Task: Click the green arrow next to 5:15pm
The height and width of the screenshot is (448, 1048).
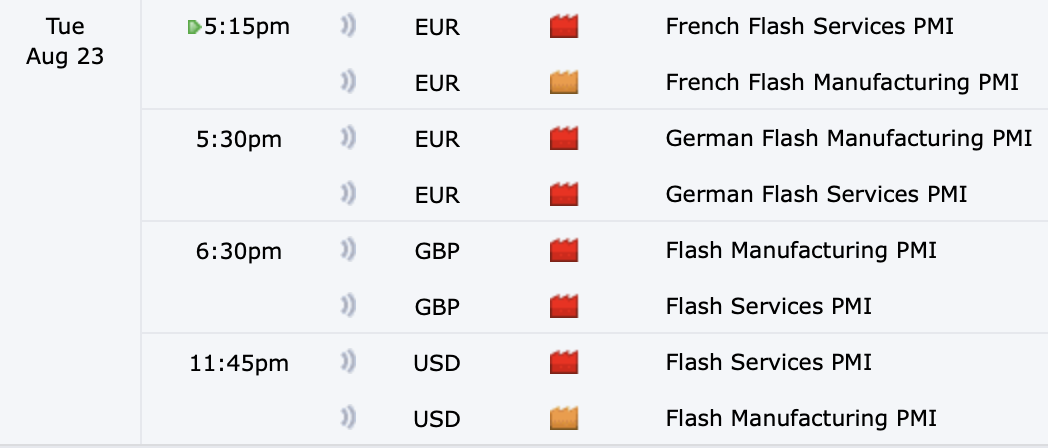Action: pos(194,28)
